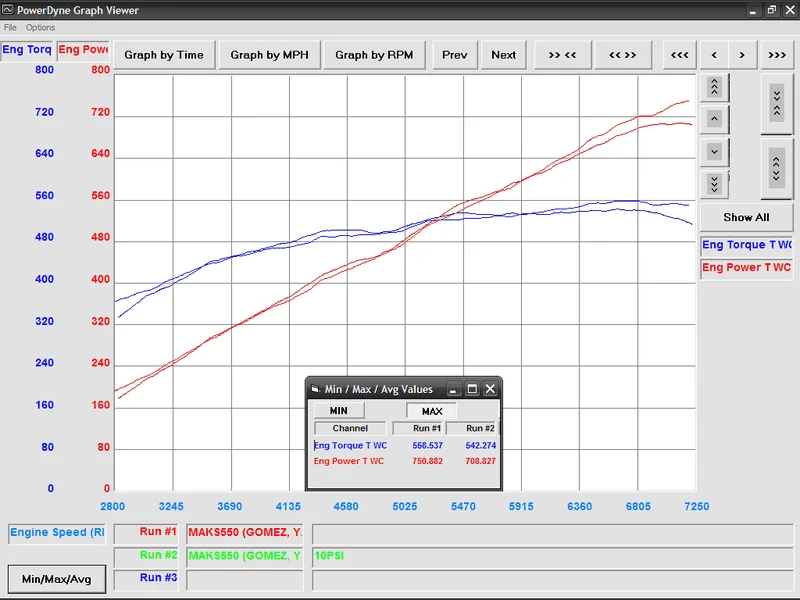
Task: Click torque value 542.274
Action: tap(481, 445)
